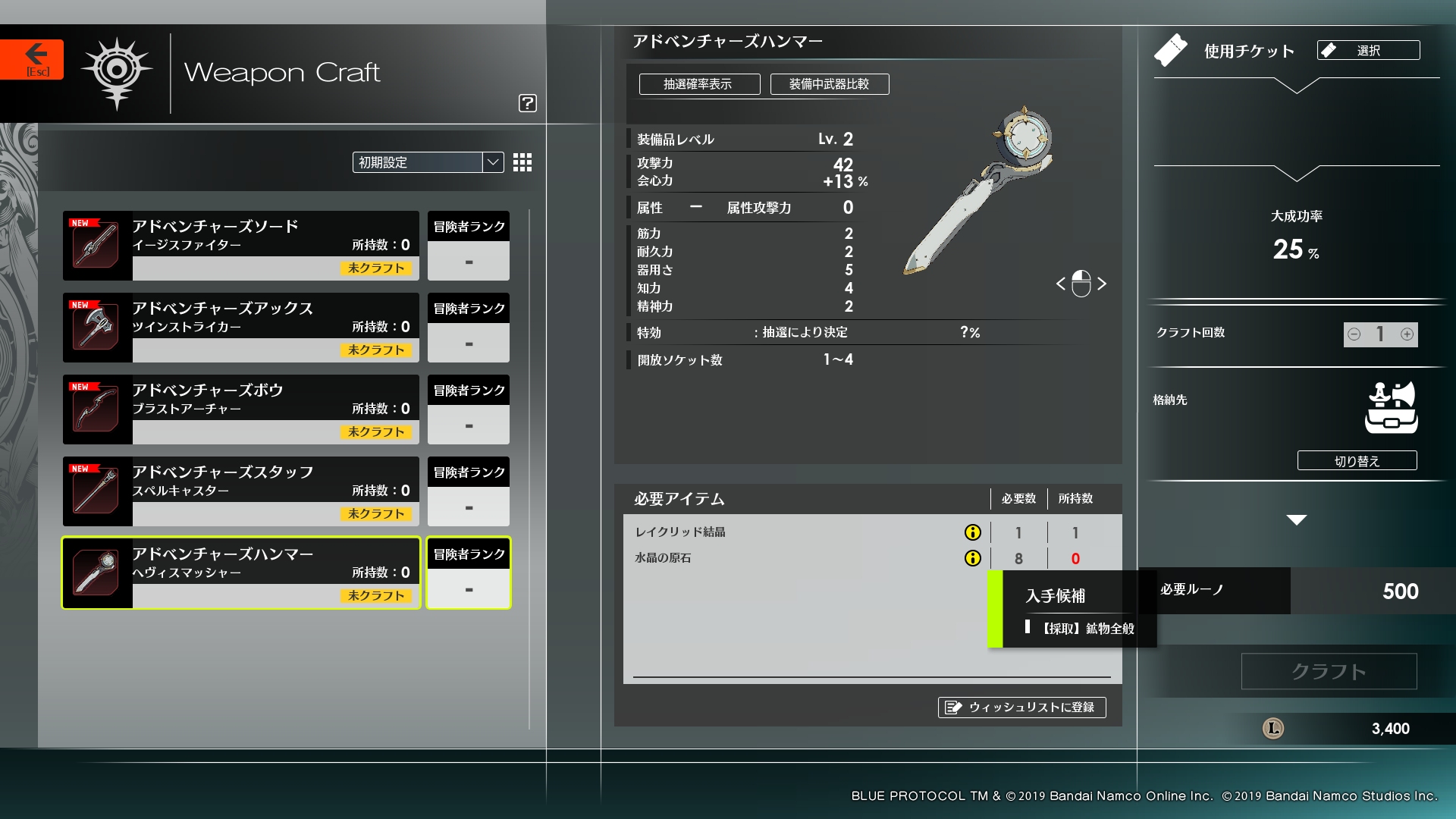Open the 初期設定 sort dropdown
The image size is (1456, 819).
click(x=428, y=162)
